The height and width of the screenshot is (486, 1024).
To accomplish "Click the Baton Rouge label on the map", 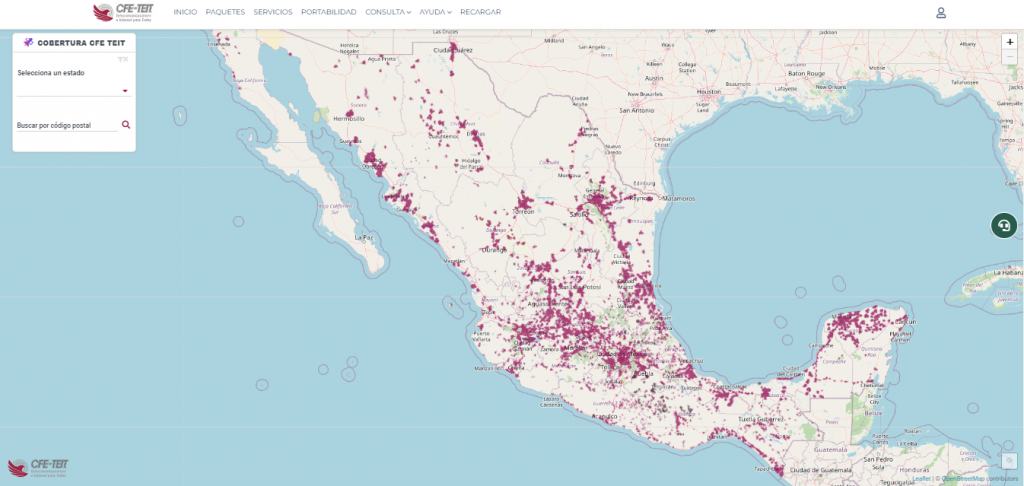I will (807, 73).
